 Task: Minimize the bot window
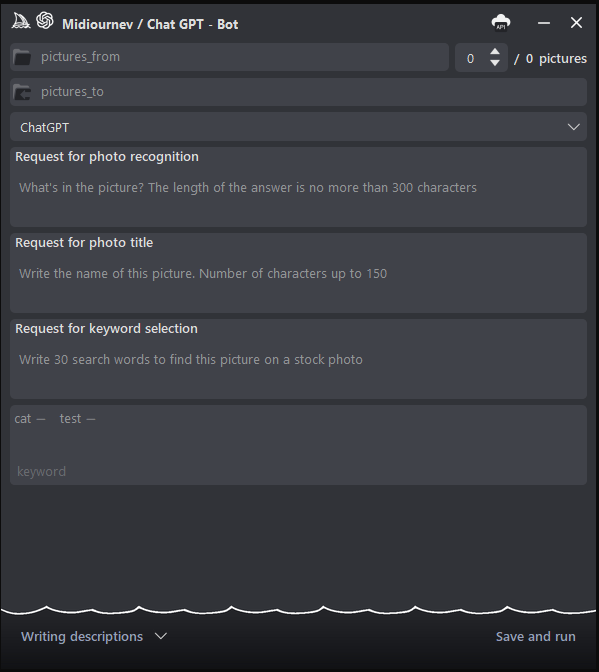(544, 23)
